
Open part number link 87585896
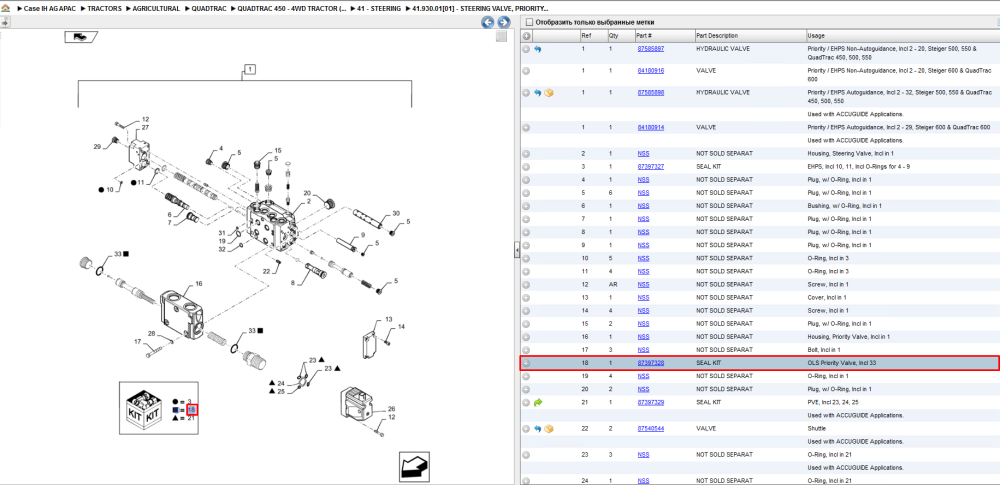(651, 93)
